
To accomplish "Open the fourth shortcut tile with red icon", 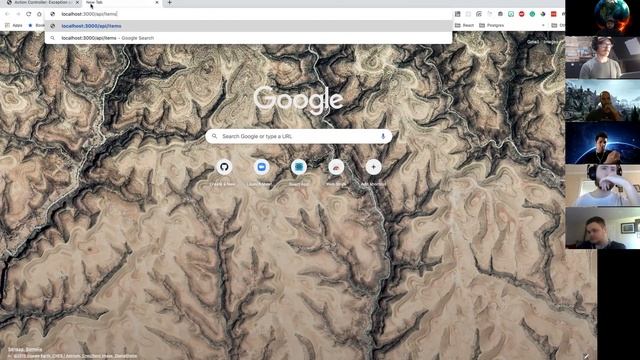I will pos(336,167).
